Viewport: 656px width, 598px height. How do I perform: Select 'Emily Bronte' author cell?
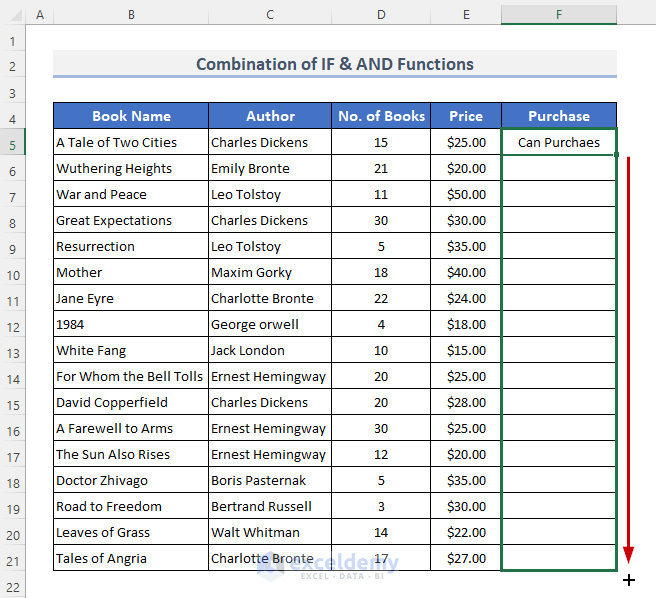[270, 168]
